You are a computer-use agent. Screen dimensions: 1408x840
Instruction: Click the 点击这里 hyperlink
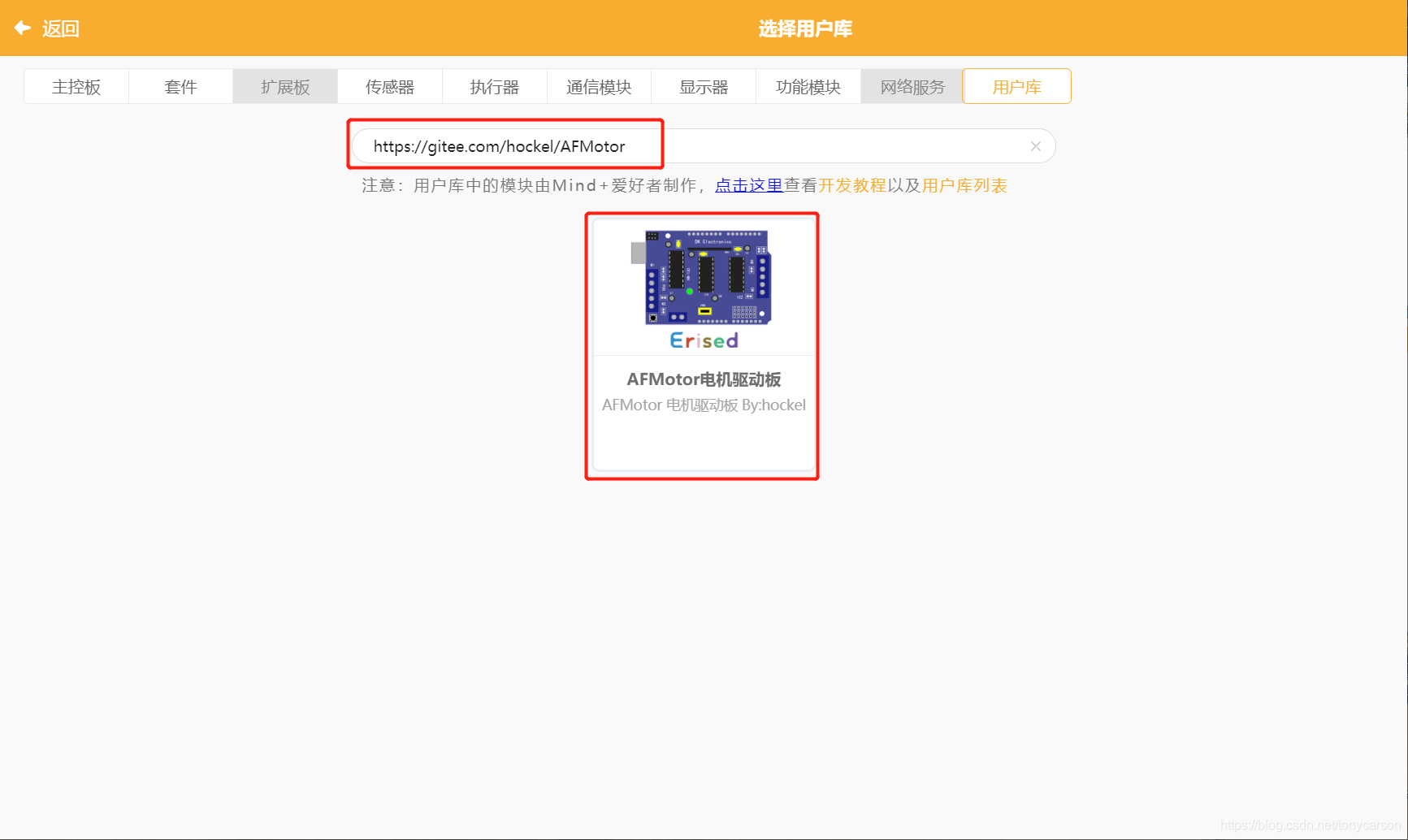747,185
